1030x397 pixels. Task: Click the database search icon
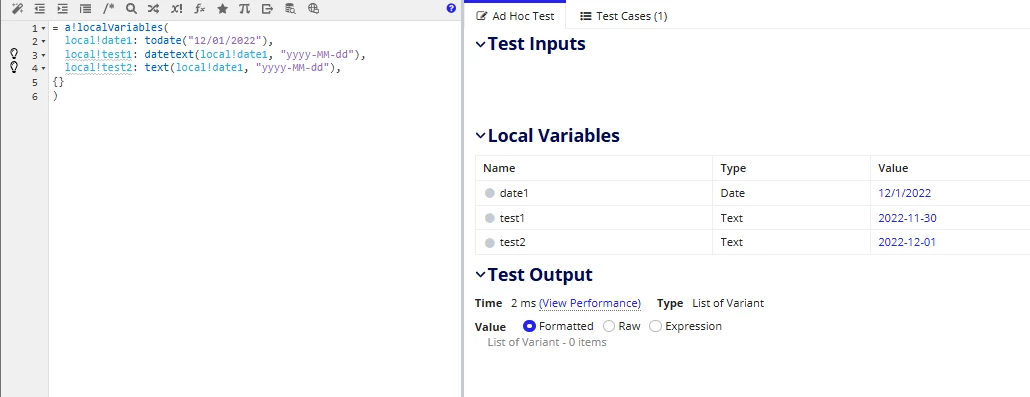click(290, 9)
